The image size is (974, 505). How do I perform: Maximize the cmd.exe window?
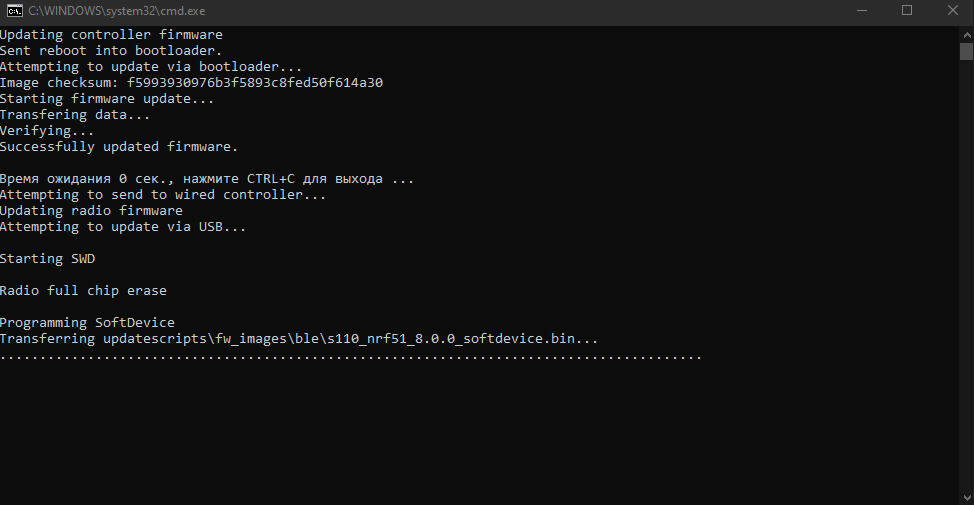pyautogui.click(x=907, y=11)
